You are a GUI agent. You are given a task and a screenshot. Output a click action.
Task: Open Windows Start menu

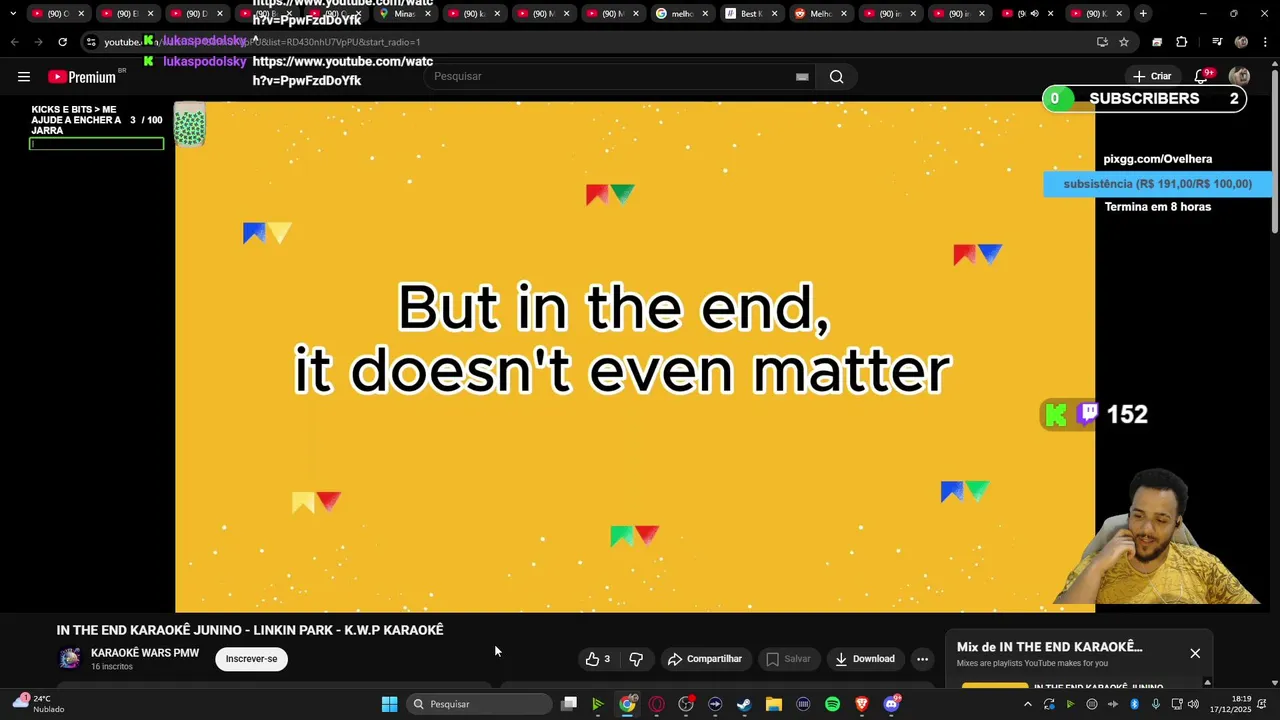[389, 704]
